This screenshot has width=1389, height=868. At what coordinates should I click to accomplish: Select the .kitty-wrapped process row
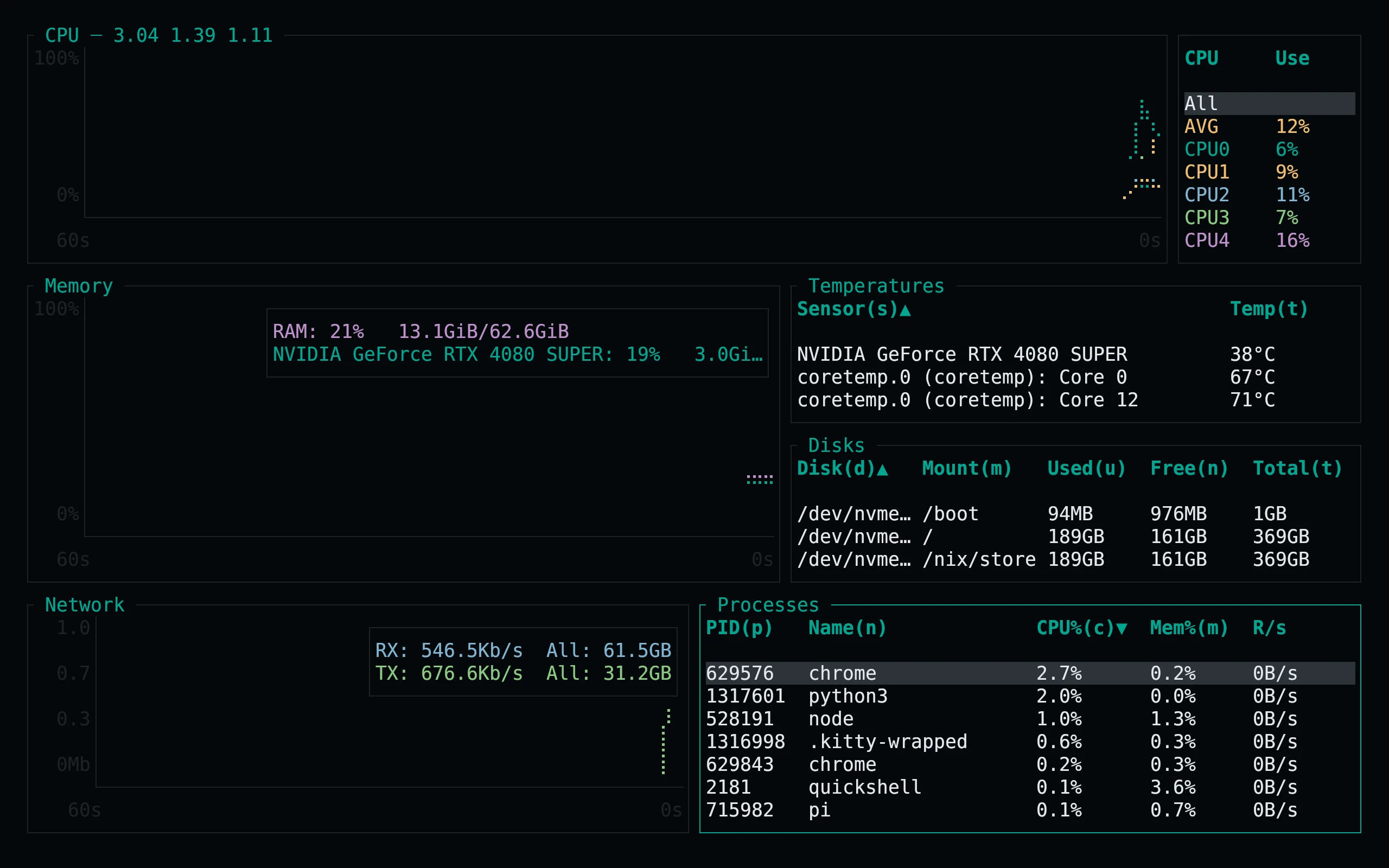click(x=1030, y=742)
